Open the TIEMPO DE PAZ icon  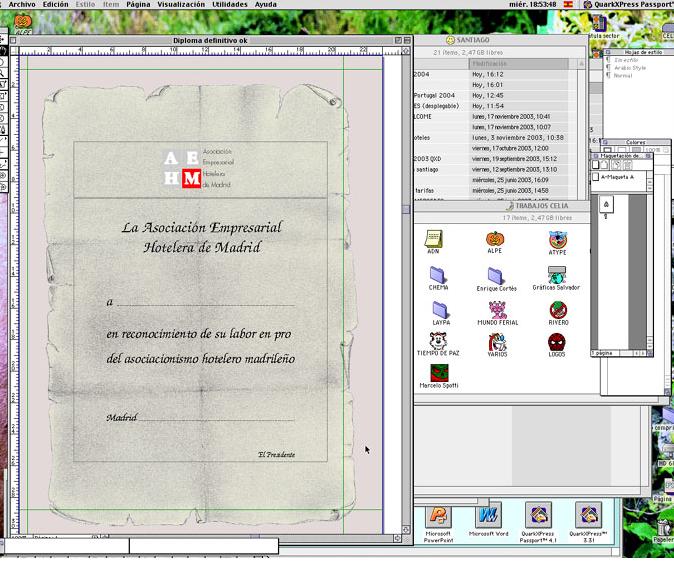[438, 344]
